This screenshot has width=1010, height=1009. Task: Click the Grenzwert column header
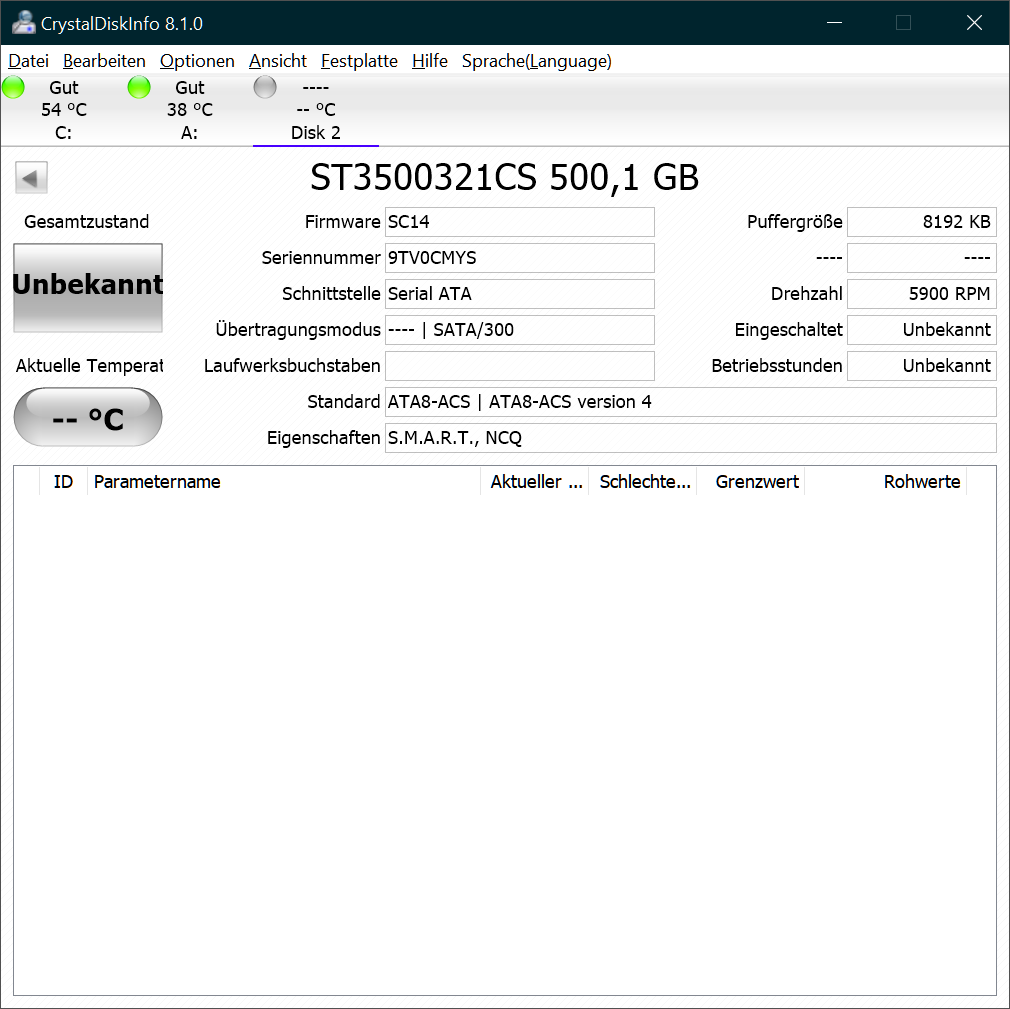pos(751,482)
